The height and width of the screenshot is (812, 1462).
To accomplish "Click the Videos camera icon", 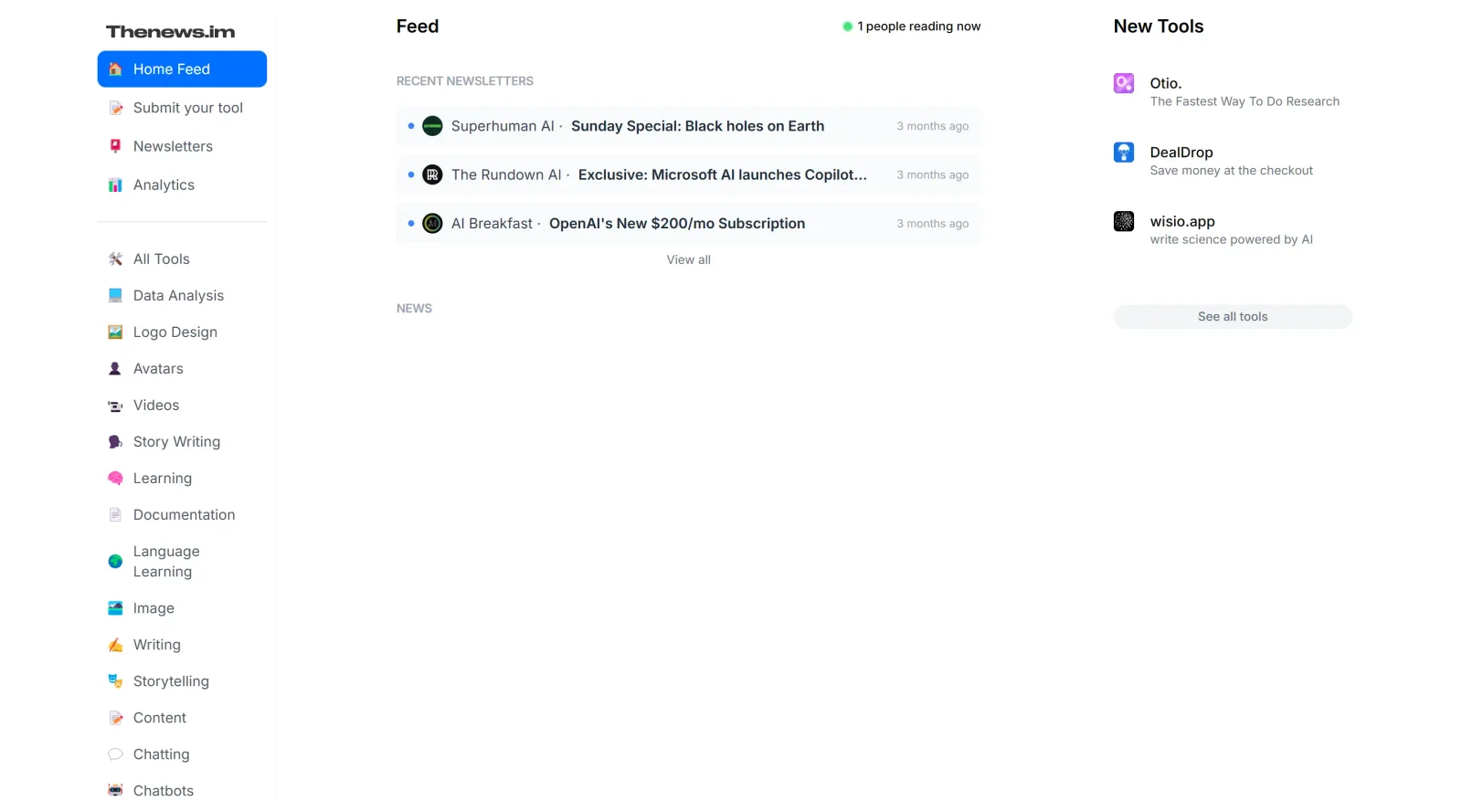I will [x=115, y=406].
